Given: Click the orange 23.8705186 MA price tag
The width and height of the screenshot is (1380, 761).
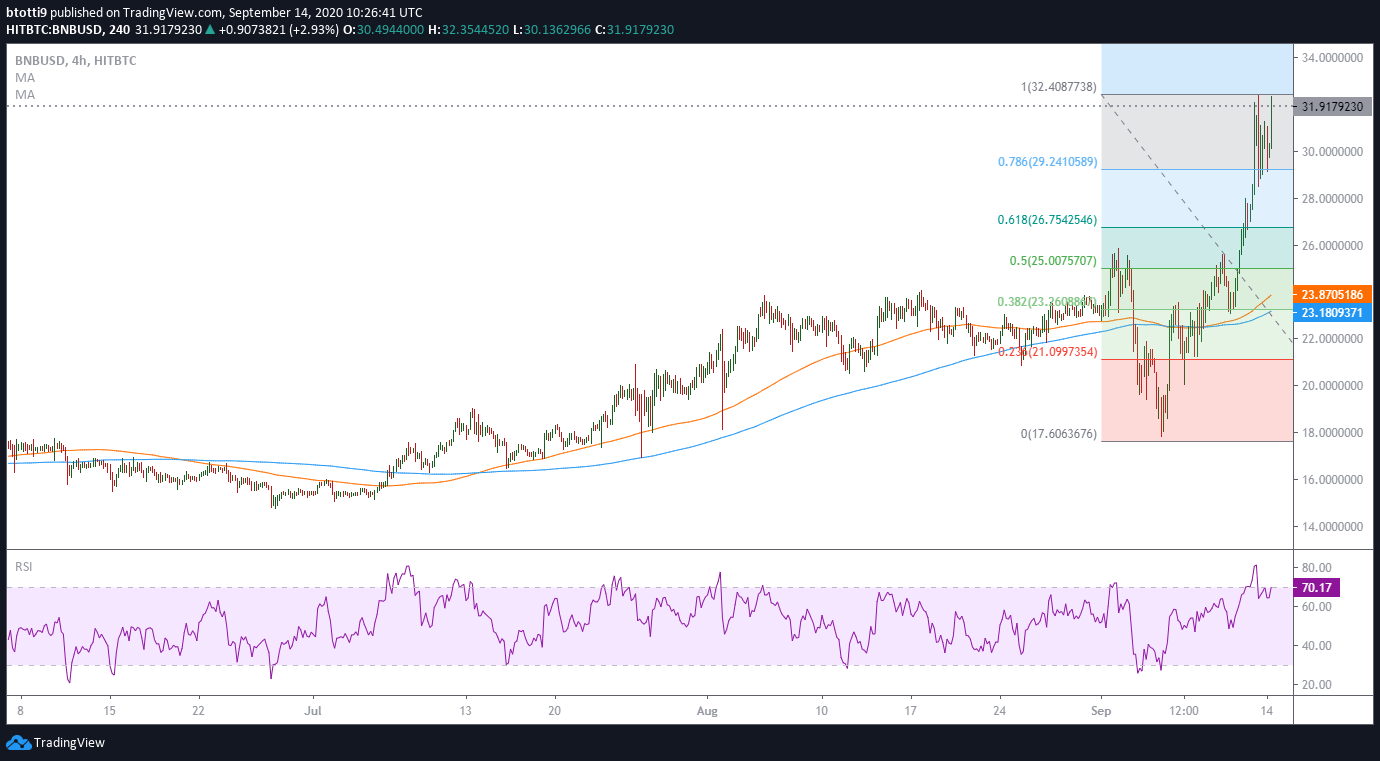Looking at the screenshot, I should click(1334, 295).
